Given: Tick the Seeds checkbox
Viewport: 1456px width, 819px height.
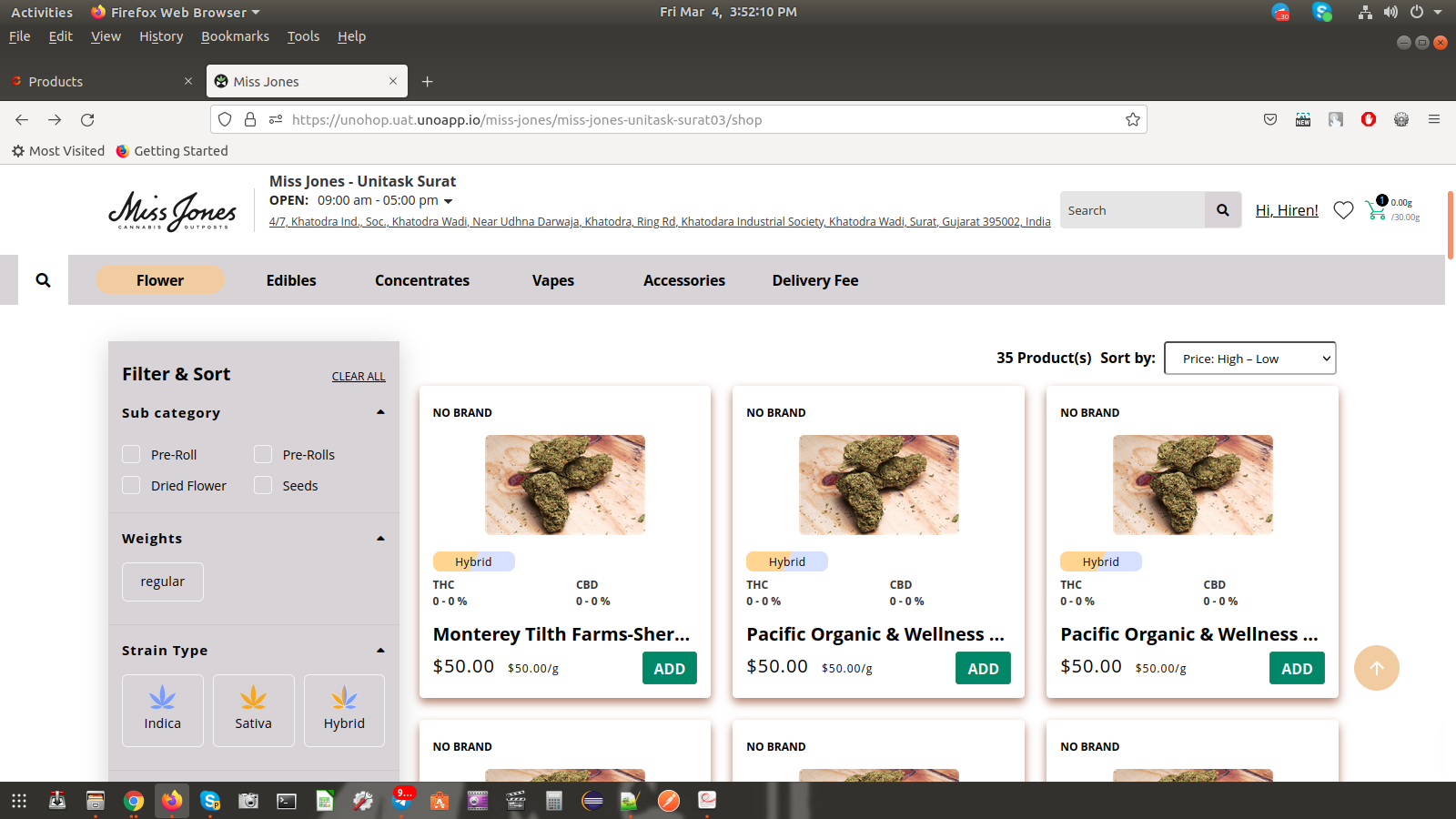Looking at the screenshot, I should click(263, 486).
